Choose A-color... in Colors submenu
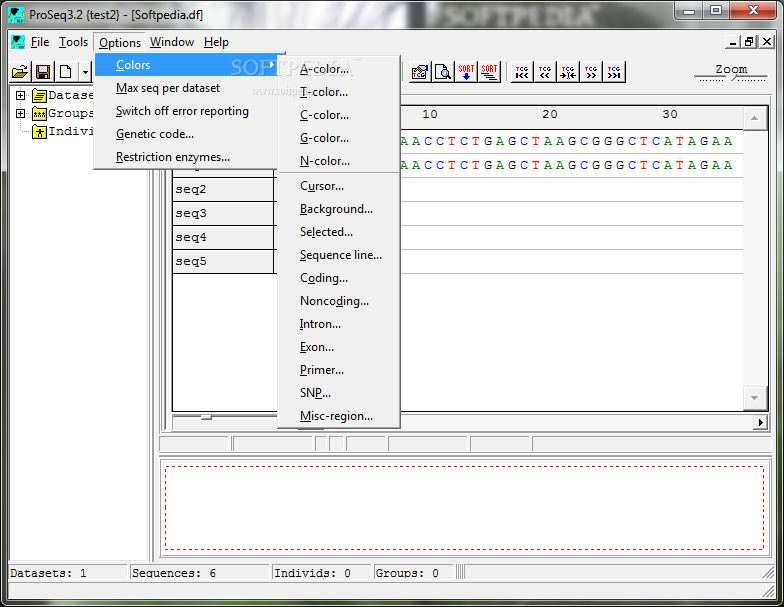Screen dimensions: 784x607 tap(339, 69)
